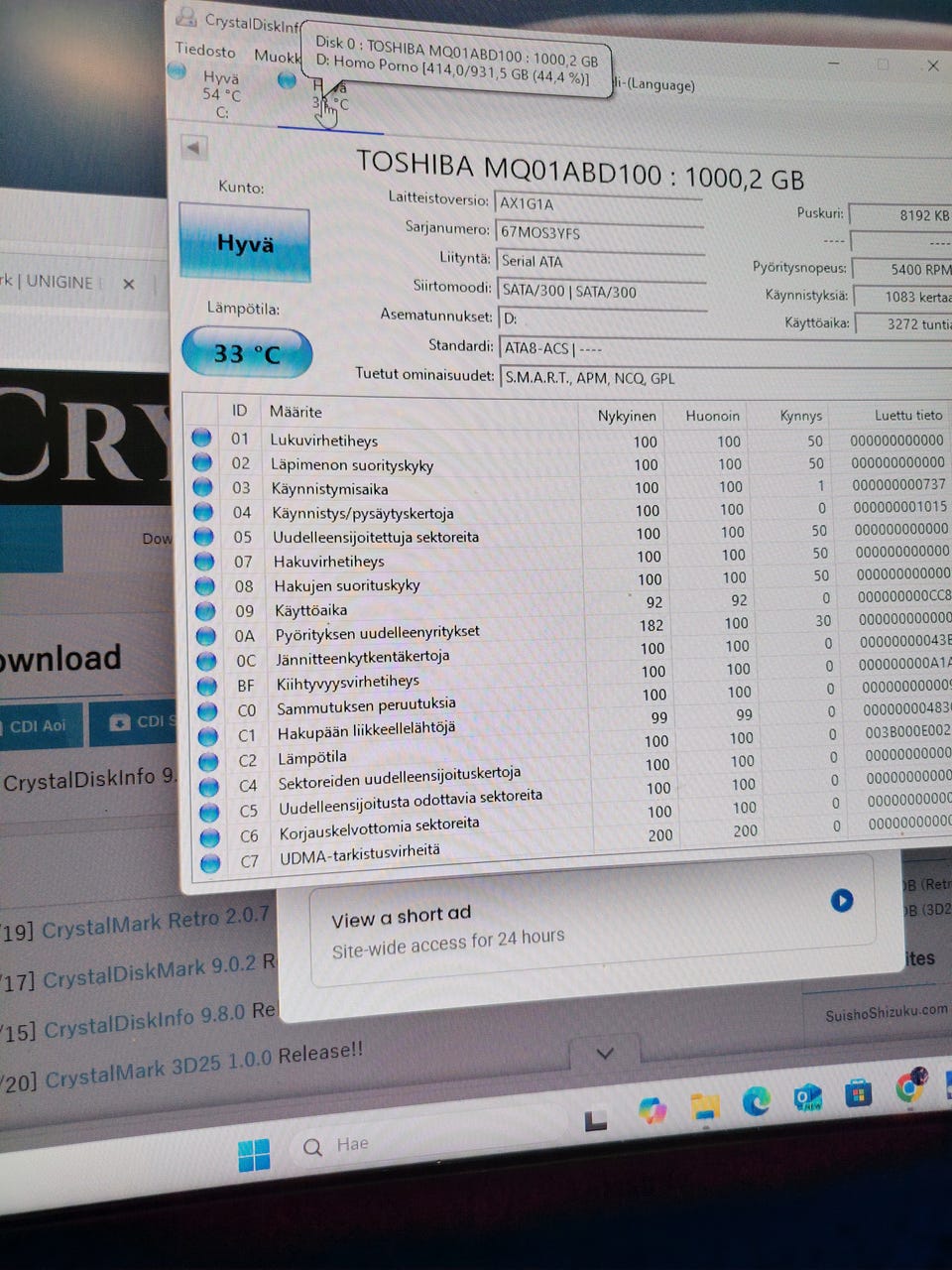The image size is (952, 1270).
Task: Select Uudelleensijoitusta odottavia sektoreita row text
Action: 411,803
